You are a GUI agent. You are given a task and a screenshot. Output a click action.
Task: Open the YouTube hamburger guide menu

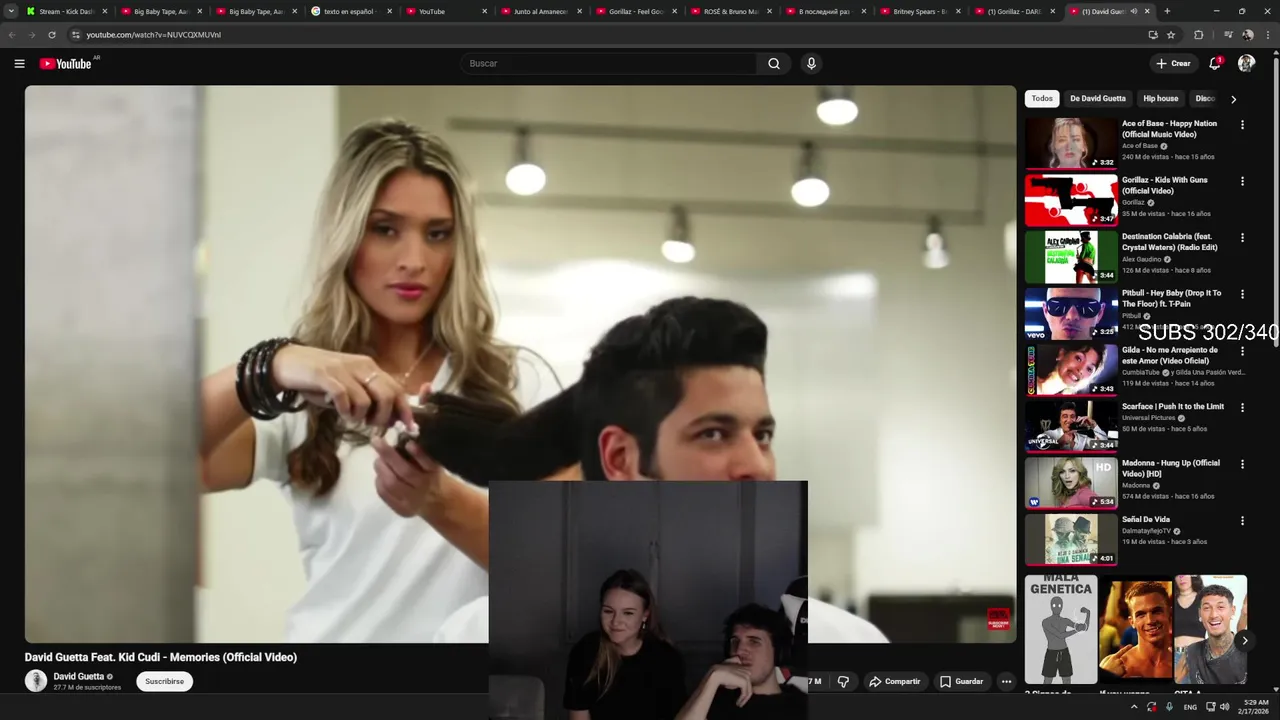[19, 63]
